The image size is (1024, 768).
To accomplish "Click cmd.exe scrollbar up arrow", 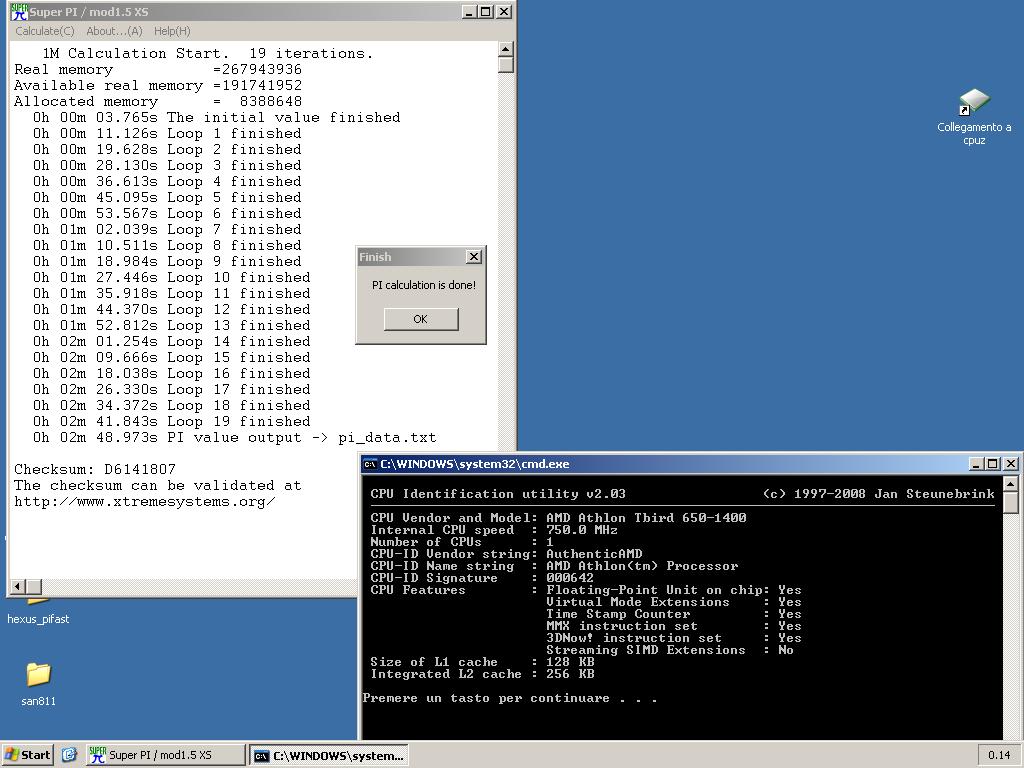I will (x=1010, y=484).
